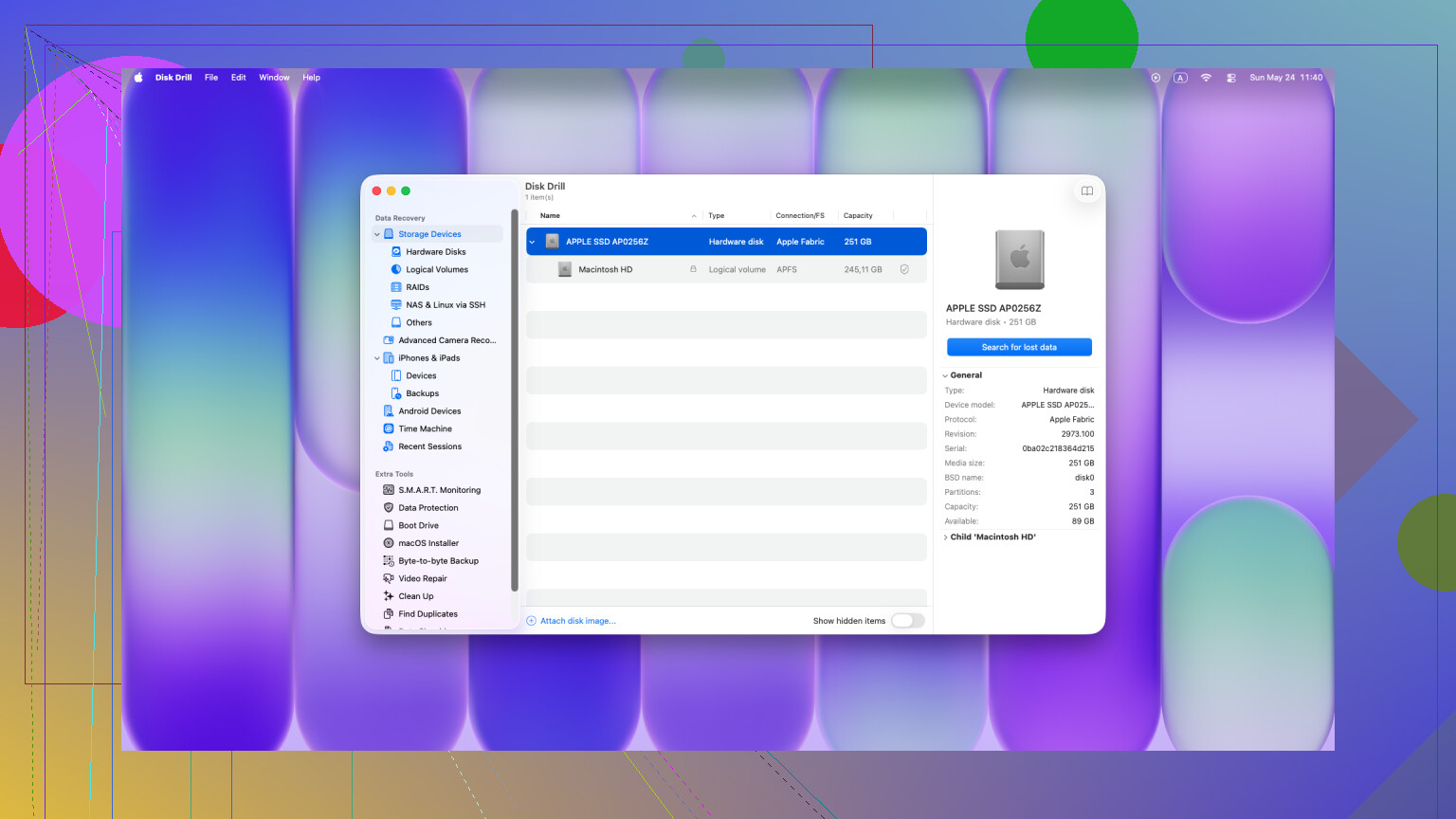Expand the Child 'Macintosh HD' section

945,537
